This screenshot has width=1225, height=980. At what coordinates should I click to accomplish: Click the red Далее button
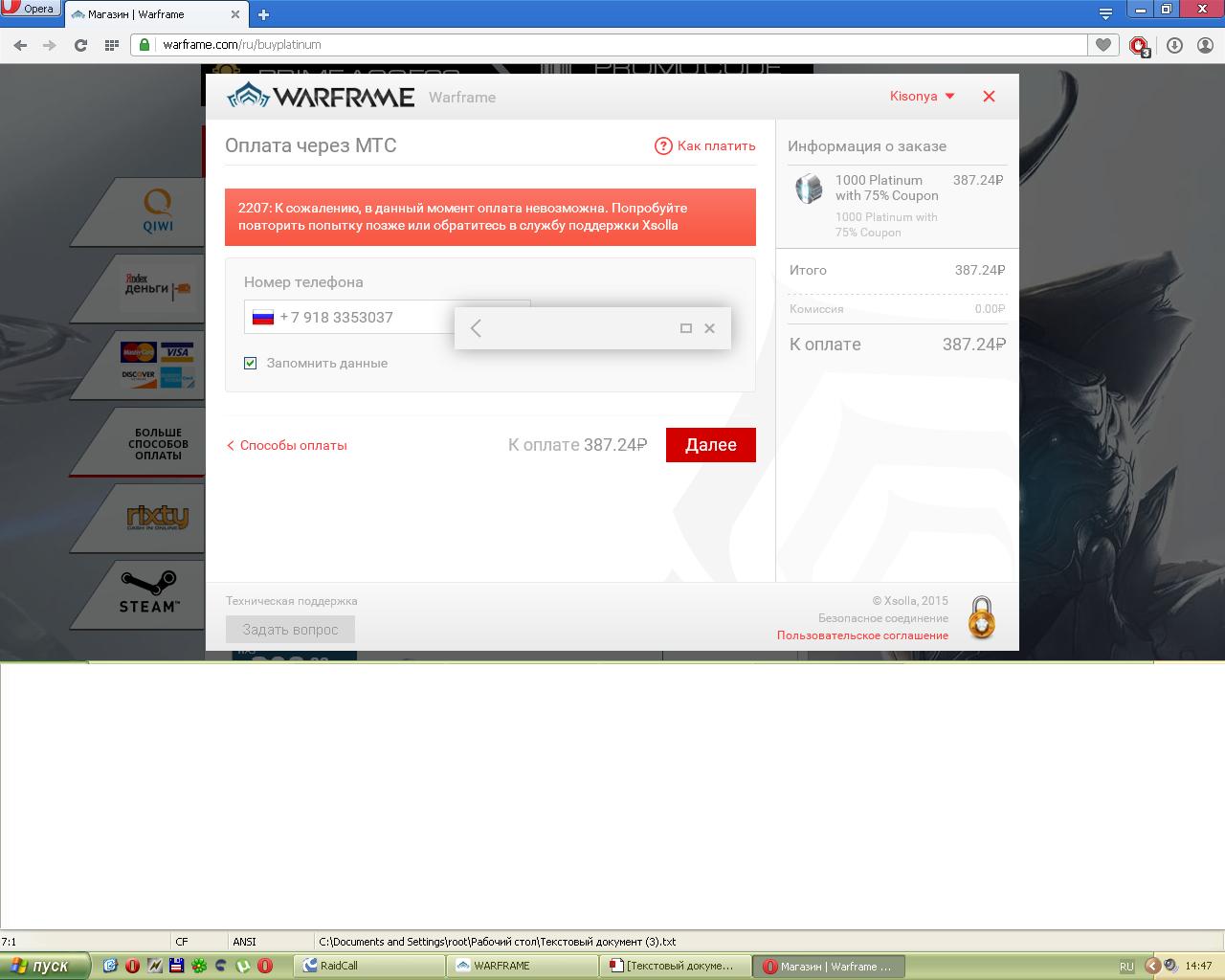coord(711,444)
